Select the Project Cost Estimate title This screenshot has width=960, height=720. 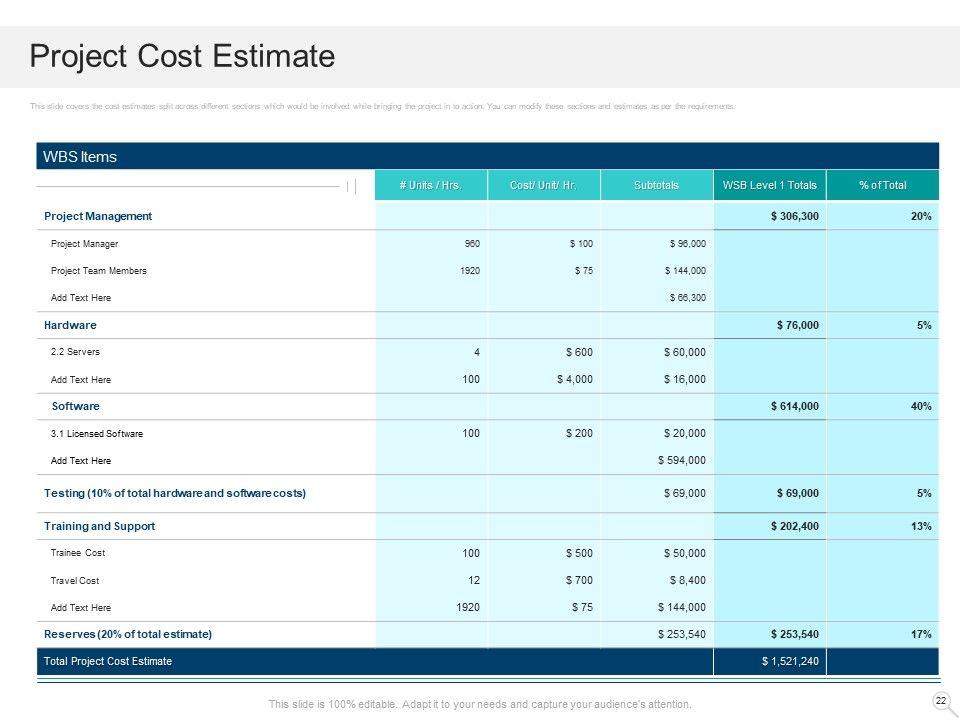(x=182, y=57)
